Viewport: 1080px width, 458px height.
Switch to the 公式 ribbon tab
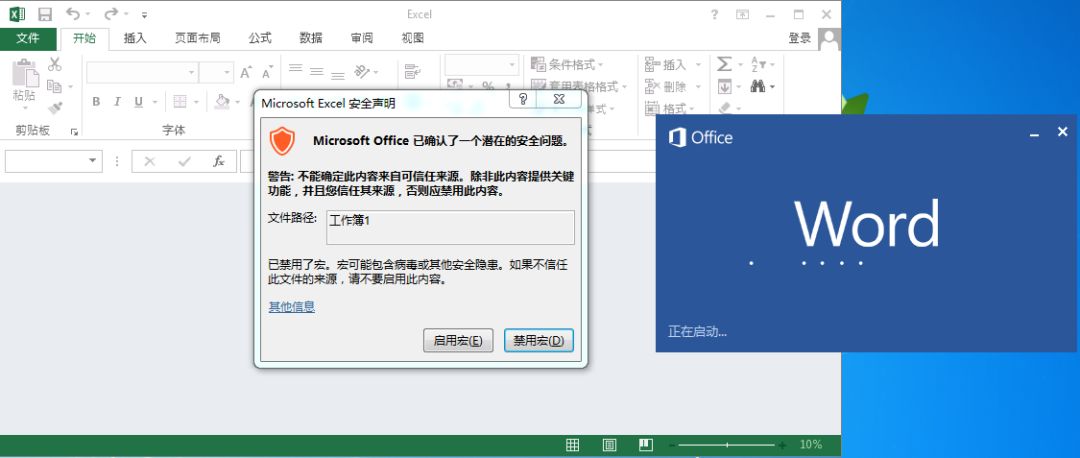click(x=260, y=39)
